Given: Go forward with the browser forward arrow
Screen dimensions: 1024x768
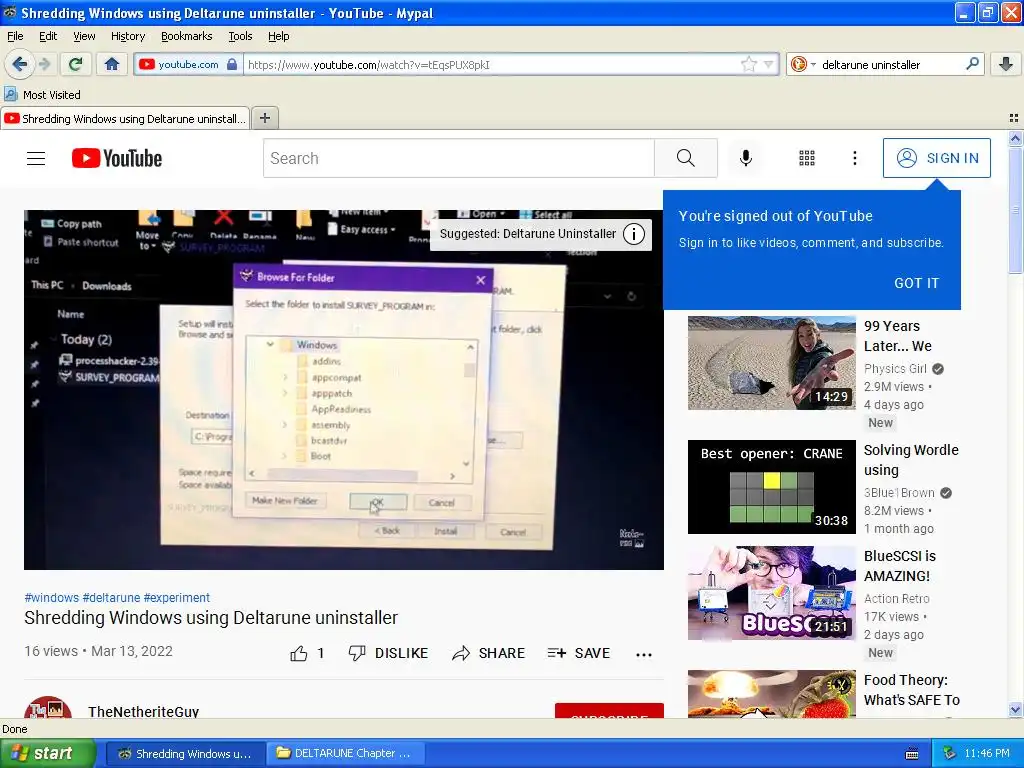Looking at the screenshot, I should (x=44, y=64).
